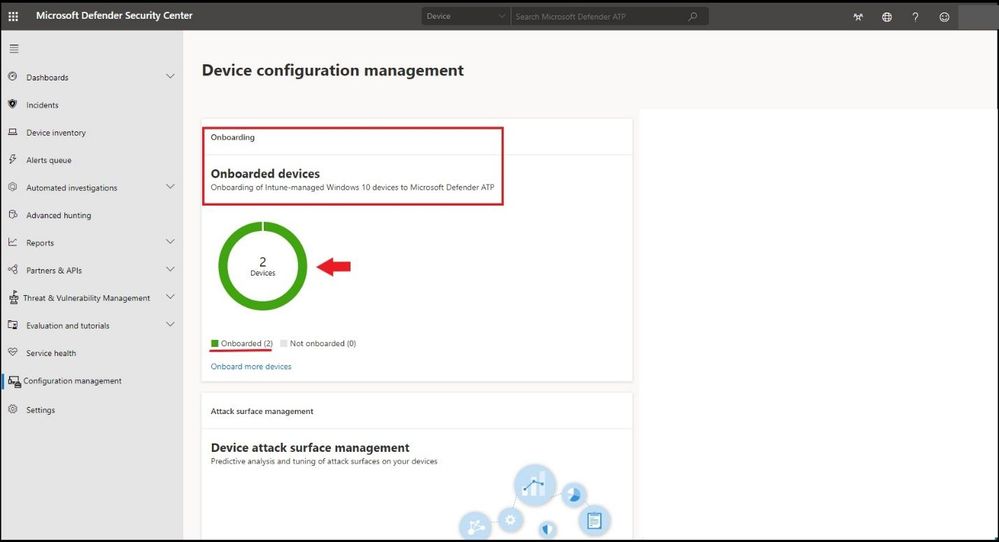Expand Evaluation and tutorials chevron
The width and height of the screenshot is (999, 542).
170,324
